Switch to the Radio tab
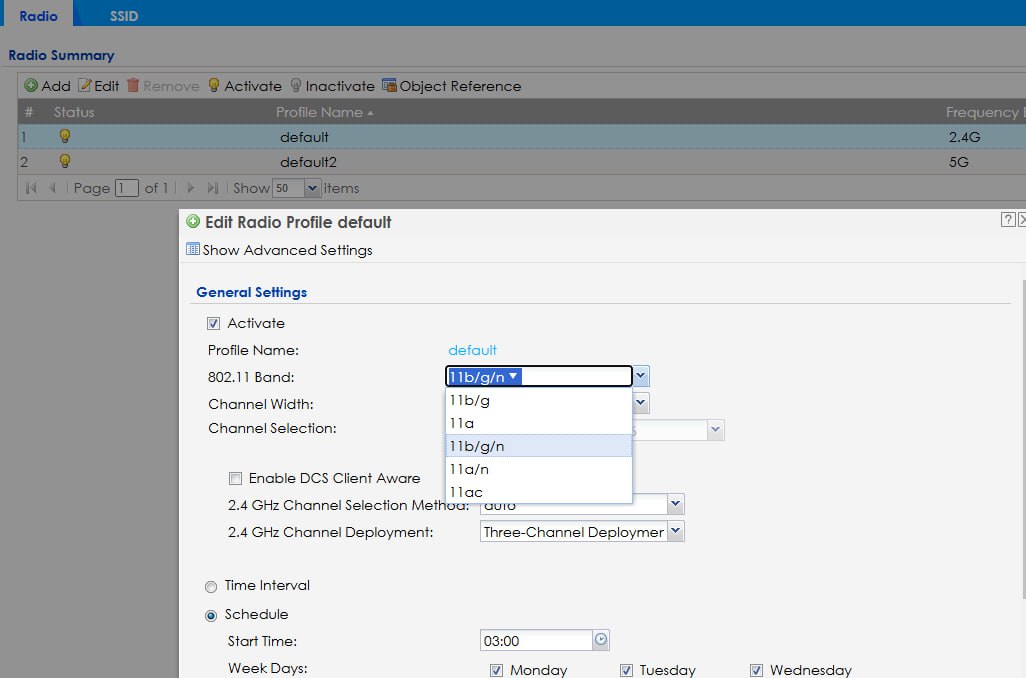 click(38, 15)
